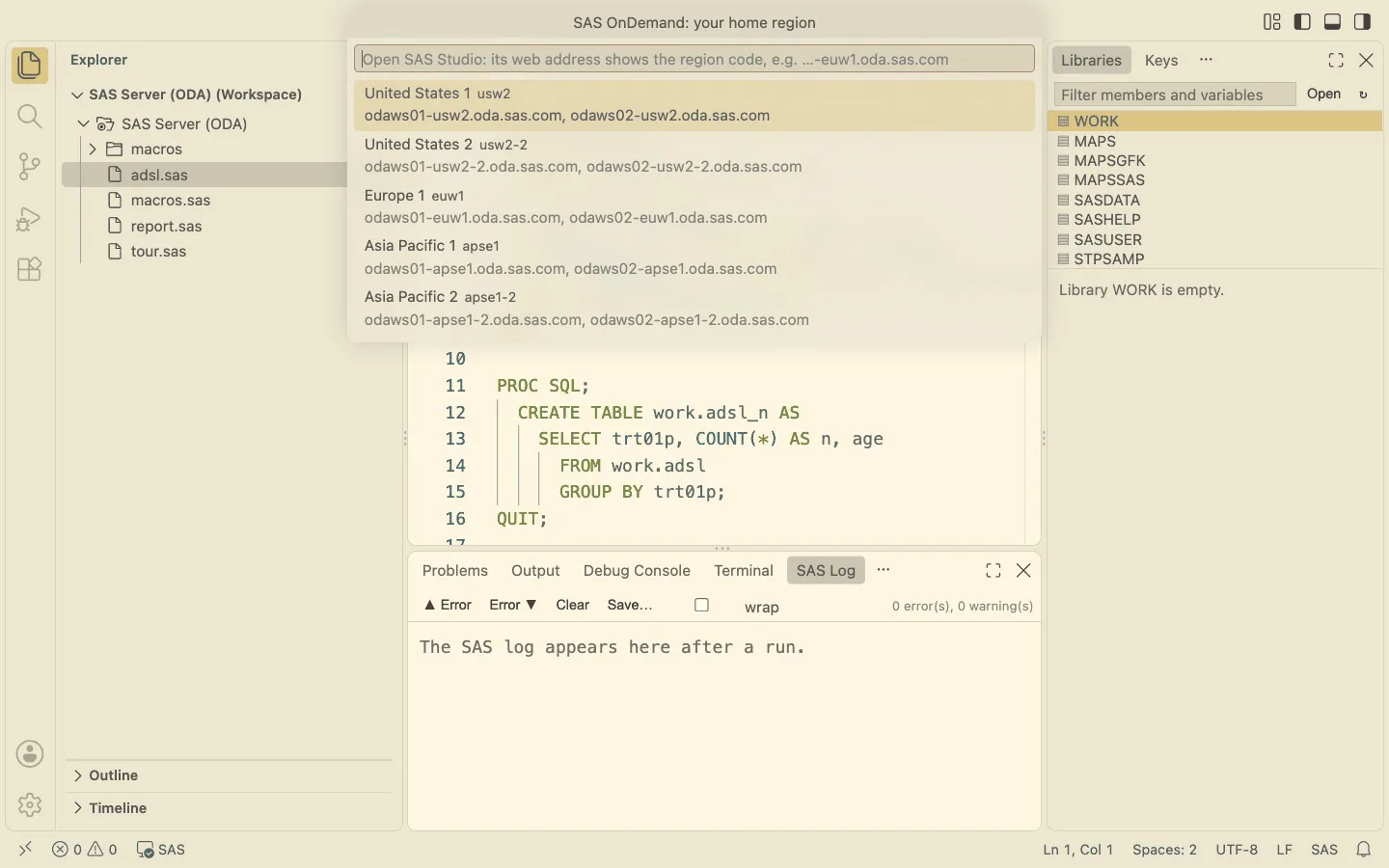Click Save... in SAS Log toolbar

(630, 606)
